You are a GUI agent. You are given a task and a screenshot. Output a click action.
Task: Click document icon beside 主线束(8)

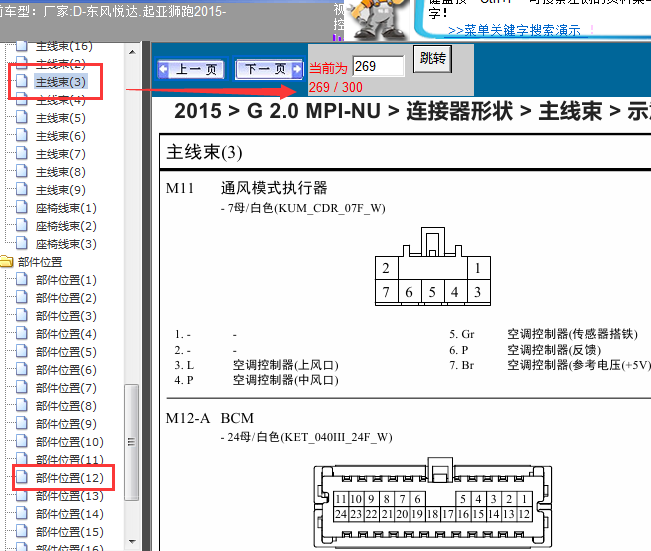22,171
